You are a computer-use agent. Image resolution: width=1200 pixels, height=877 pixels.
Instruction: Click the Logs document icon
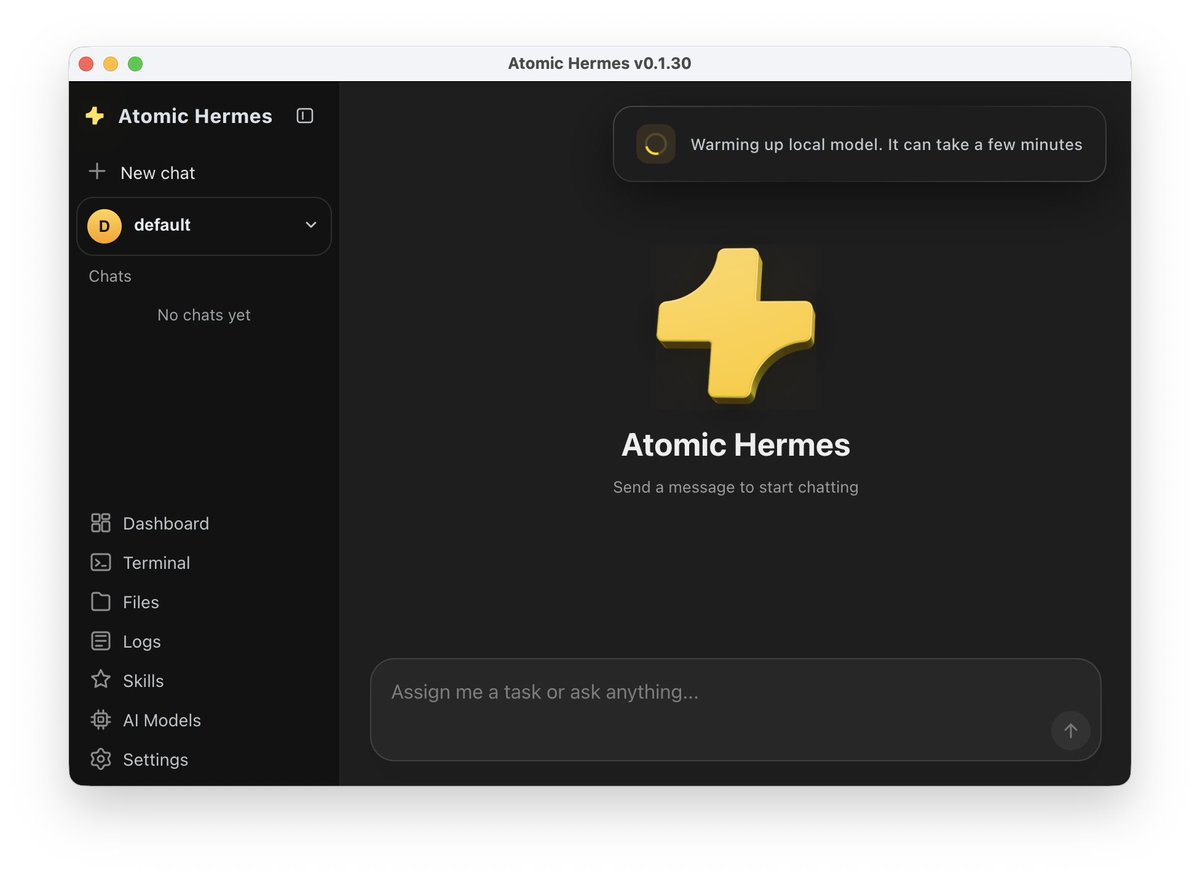[x=101, y=641]
